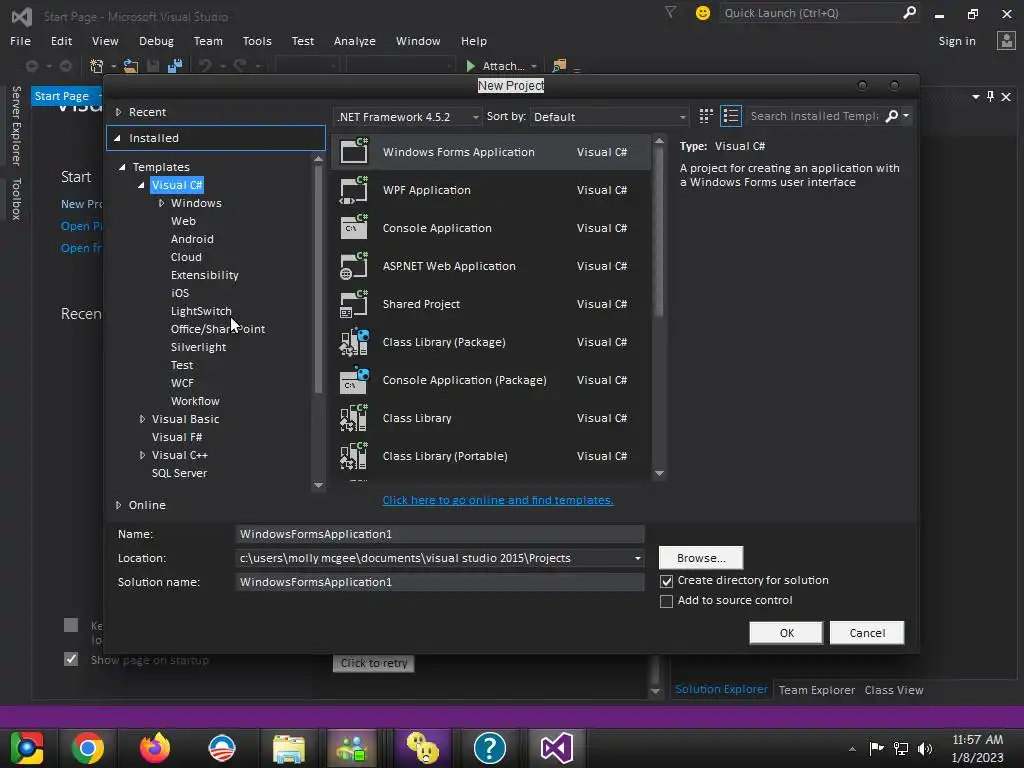Click the Open File toolbar icon
Screen dimensions: 1024x768
tap(131, 66)
